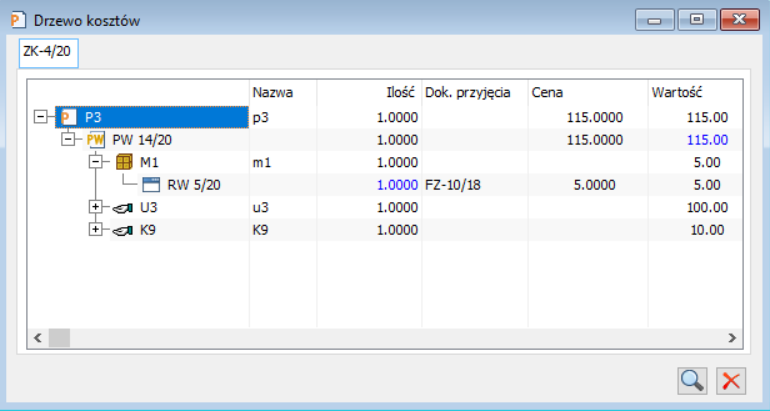
Task: Click the K9 service hand icon
Action: pos(123,230)
